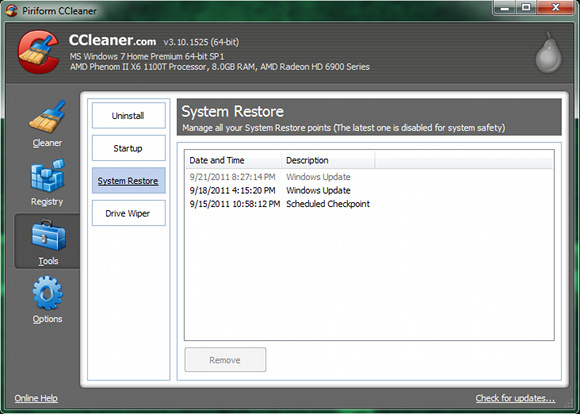Select the Tools toolbox icon

pyautogui.click(x=48, y=236)
